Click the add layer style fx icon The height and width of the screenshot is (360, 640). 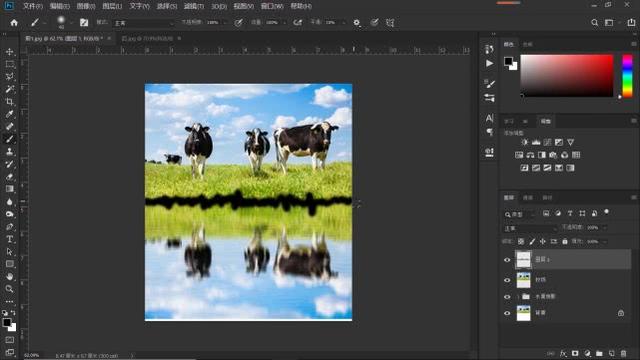point(563,353)
